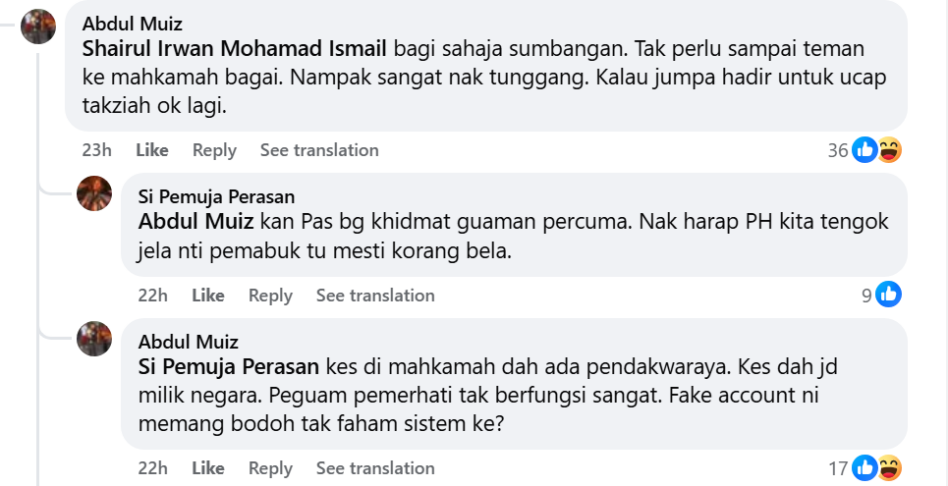Reply to Abdul Muiz's top comment

point(214,150)
